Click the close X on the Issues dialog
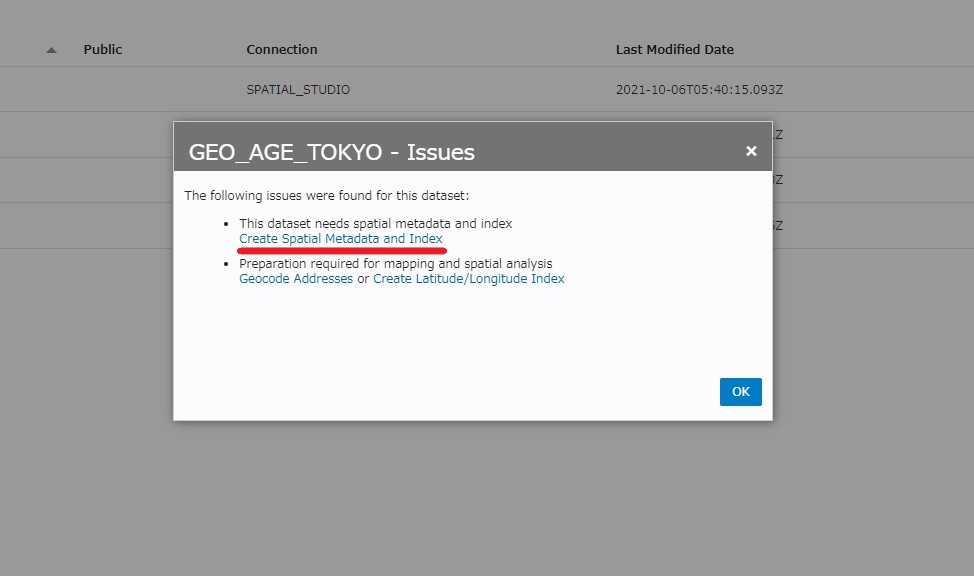974x576 pixels. click(751, 151)
